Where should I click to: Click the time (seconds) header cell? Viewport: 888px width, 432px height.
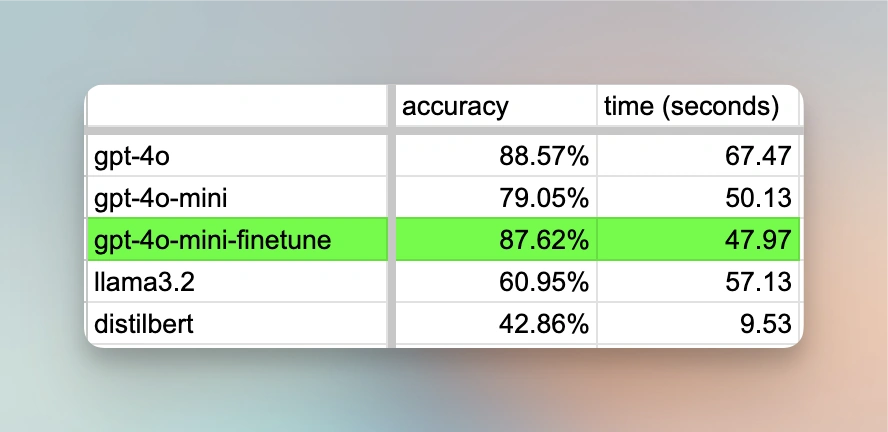(698, 106)
